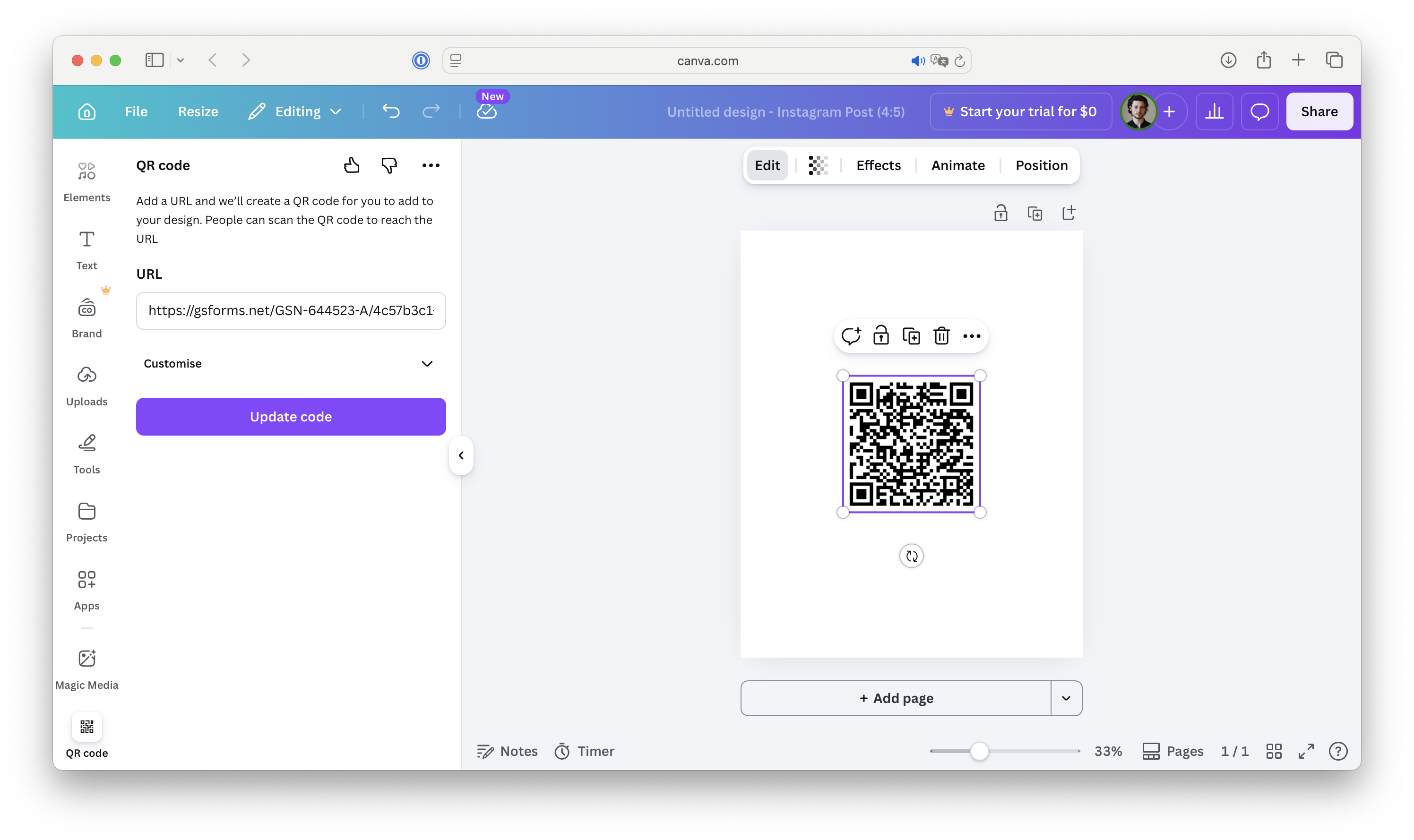Screen dimensions: 1414x840
Task: Duplicate the selected QR code
Action: coord(911,335)
